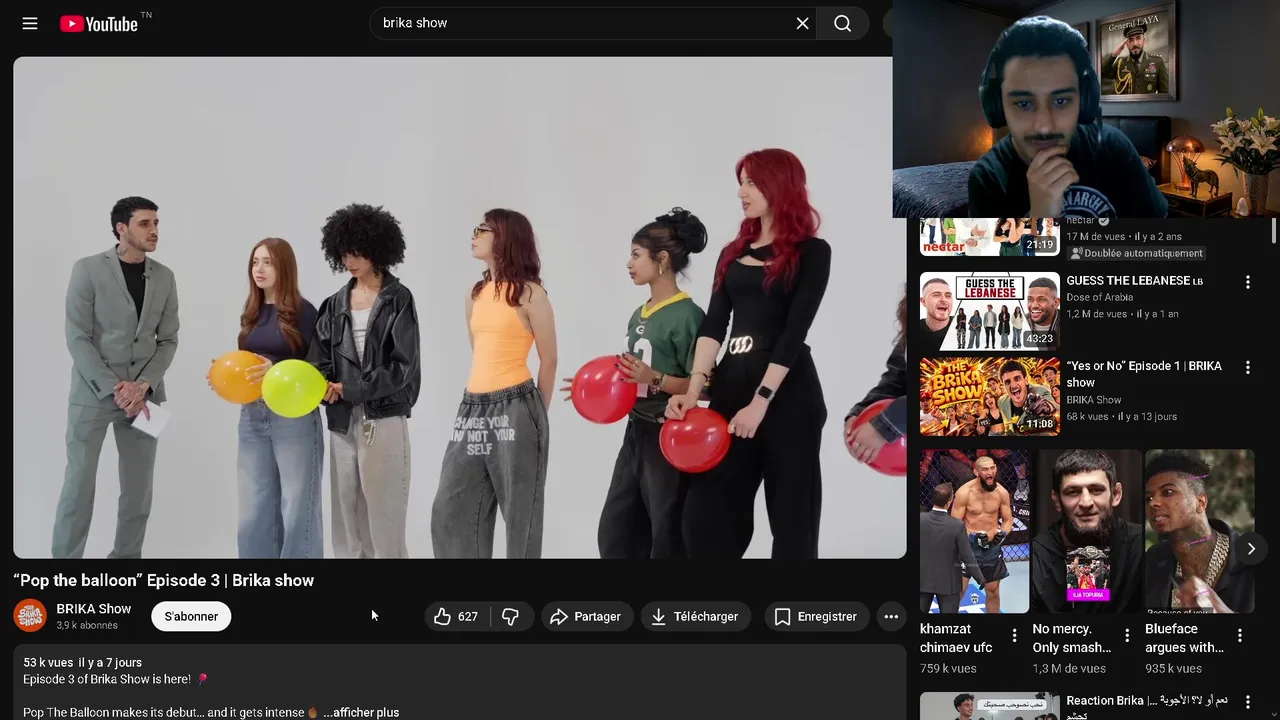The image size is (1280, 720).
Task: Like the video with thumbs-up icon
Action: [x=442, y=617]
